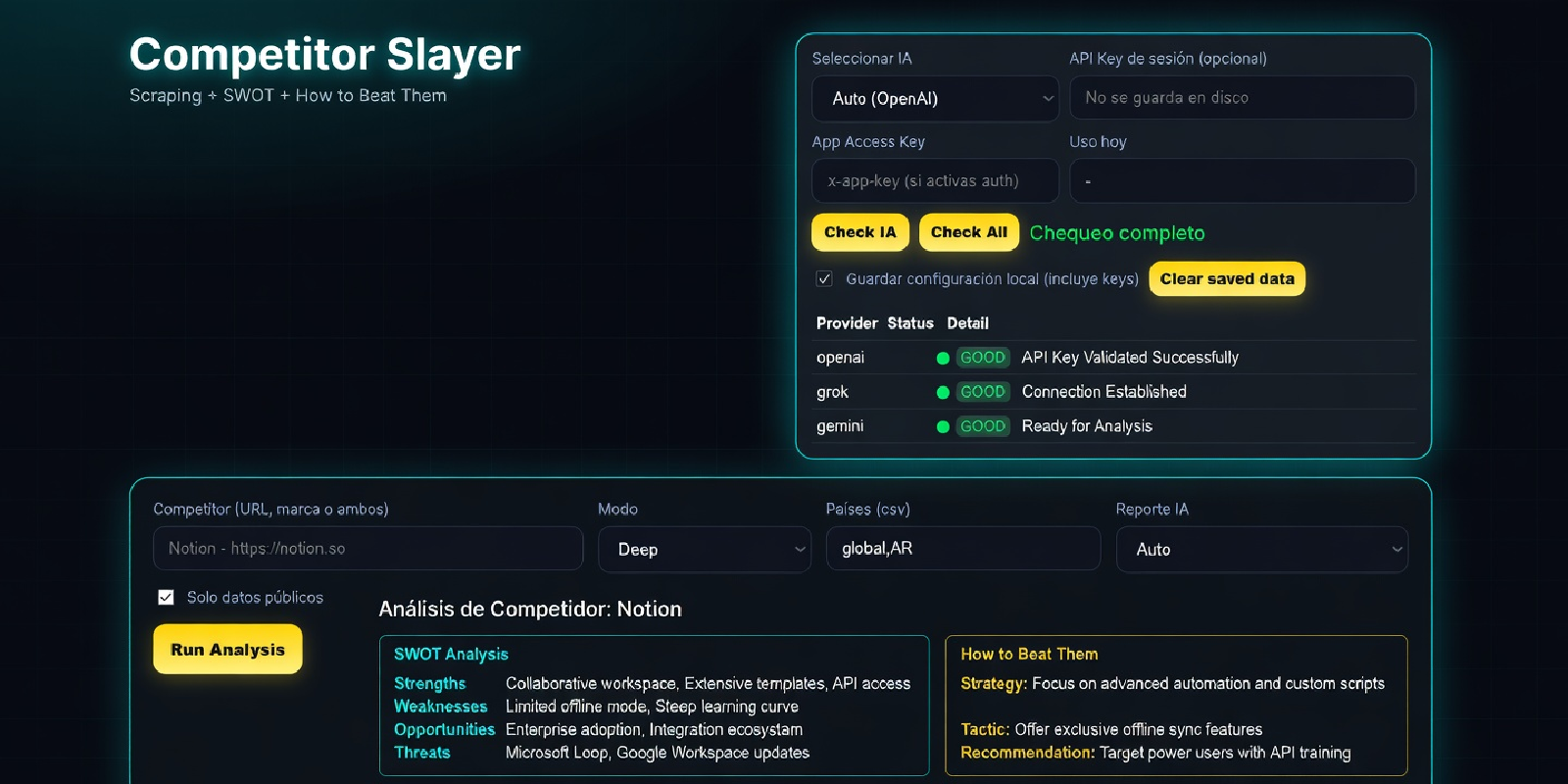Click the Strategy line about automation
This screenshot has height=784, width=1568.
pyautogui.click(x=1172, y=683)
